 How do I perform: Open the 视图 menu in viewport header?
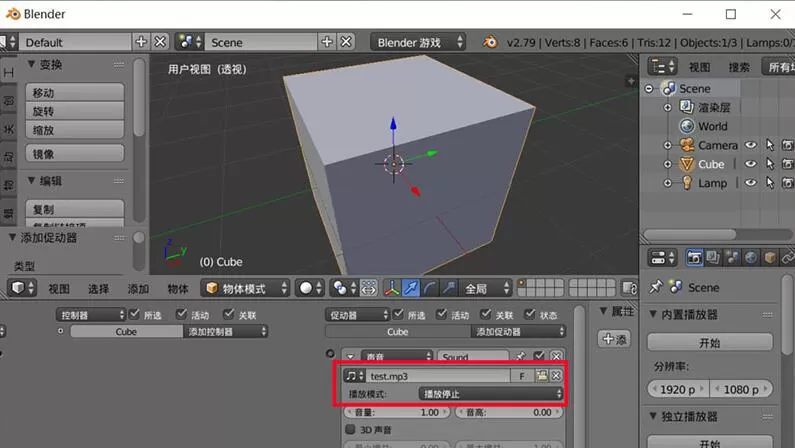coord(59,289)
